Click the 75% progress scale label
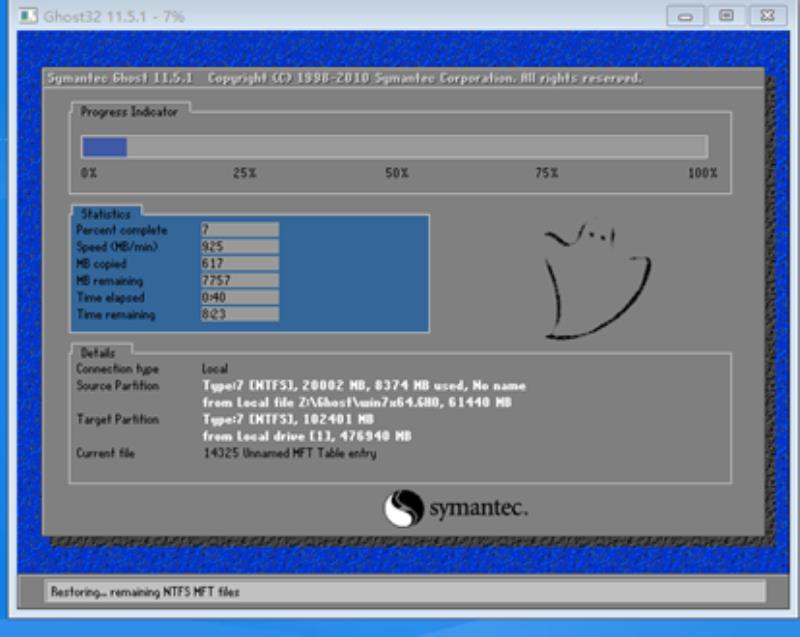The height and width of the screenshot is (637, 800). (546, 173)
